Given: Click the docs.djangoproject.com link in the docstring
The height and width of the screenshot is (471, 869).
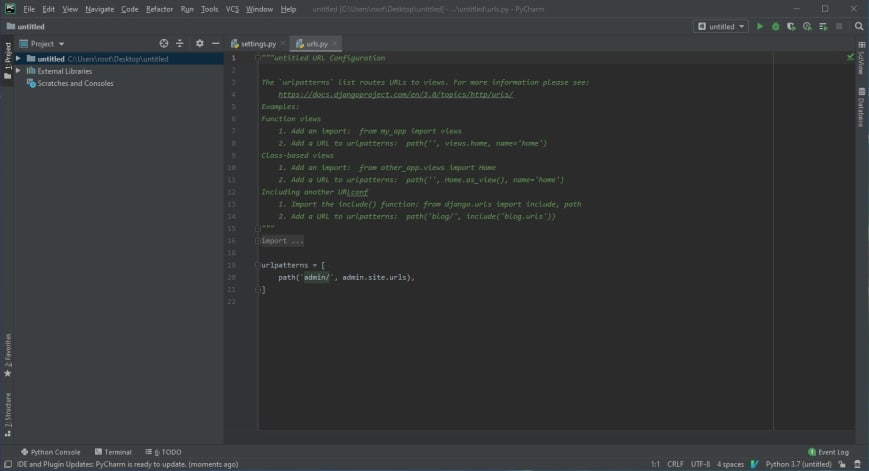Looking at the screenshot, I should click(x=395, y=95).
